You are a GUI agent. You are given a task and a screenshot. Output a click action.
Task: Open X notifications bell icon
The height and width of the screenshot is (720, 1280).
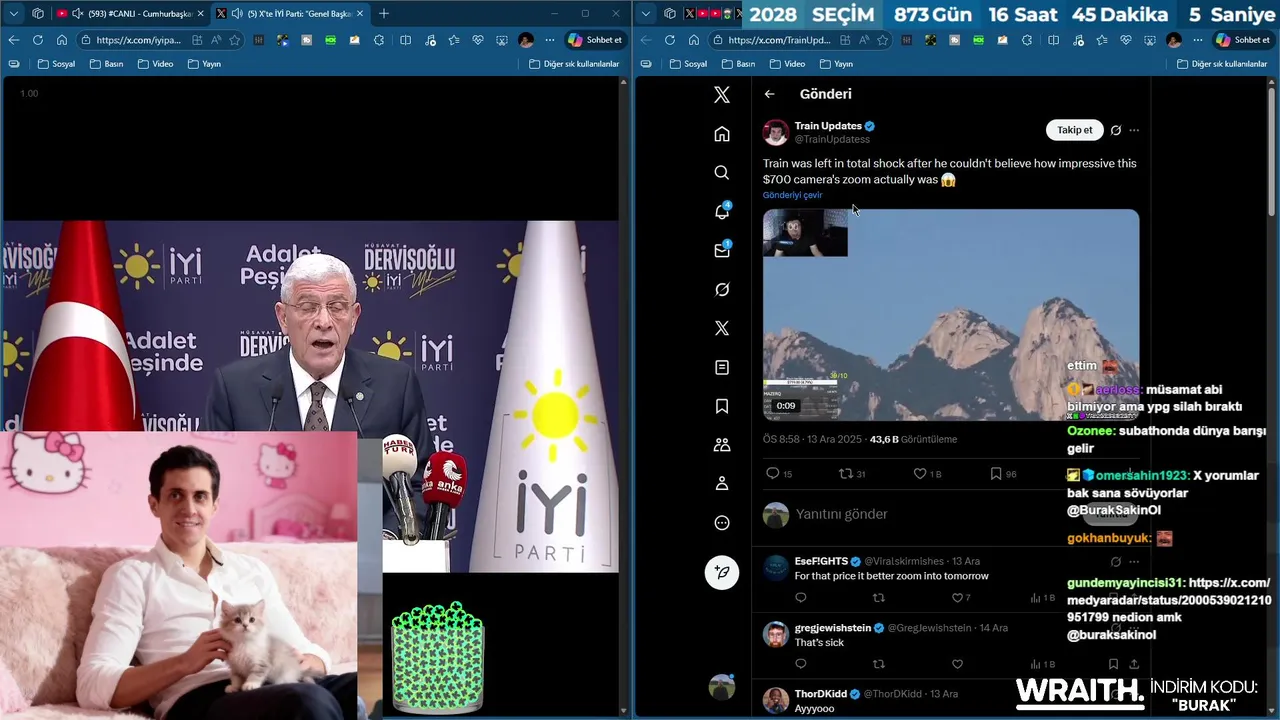coord(722,212)
